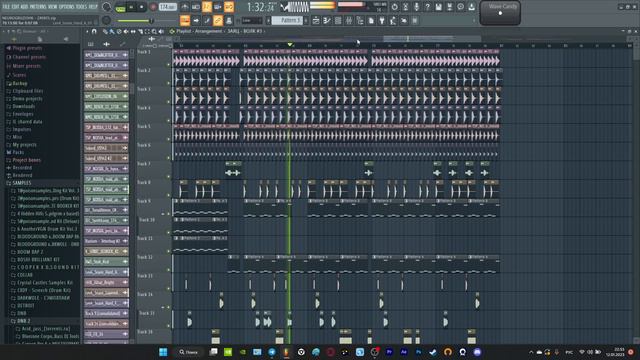640x360 pixels.
Task: Select Crystal Castles Samples Kit folder
Action: (x=45, y=282)
